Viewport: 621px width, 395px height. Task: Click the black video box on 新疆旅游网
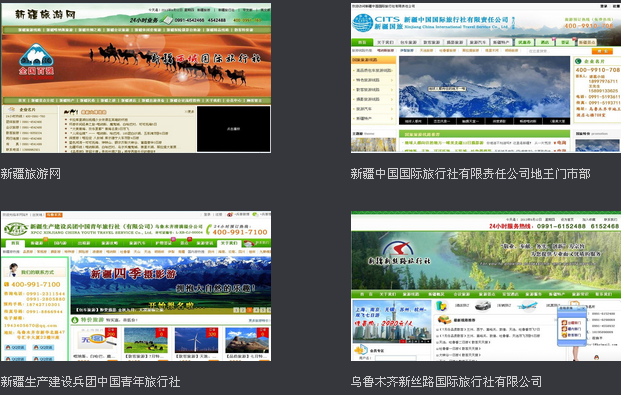pos(234,129)
